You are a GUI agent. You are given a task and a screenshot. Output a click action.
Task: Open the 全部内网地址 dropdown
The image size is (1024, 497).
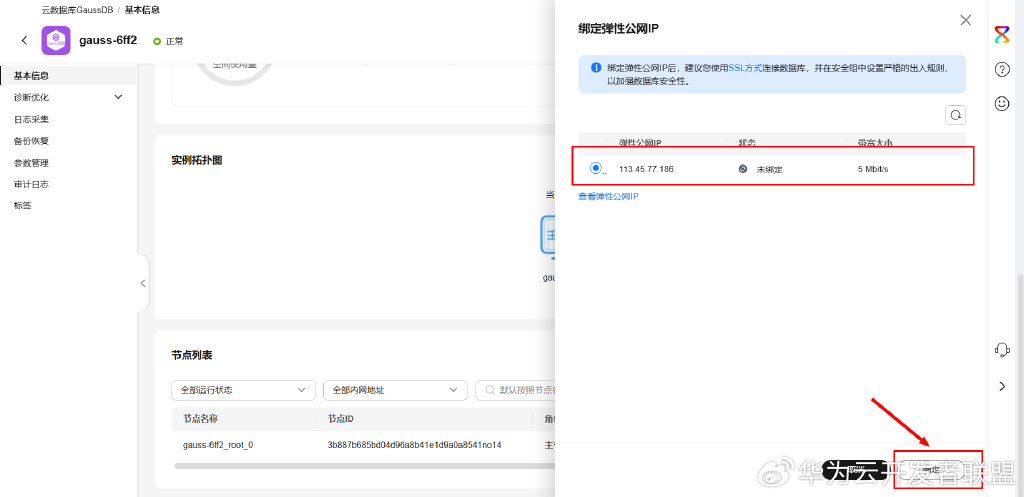point(395,390)
